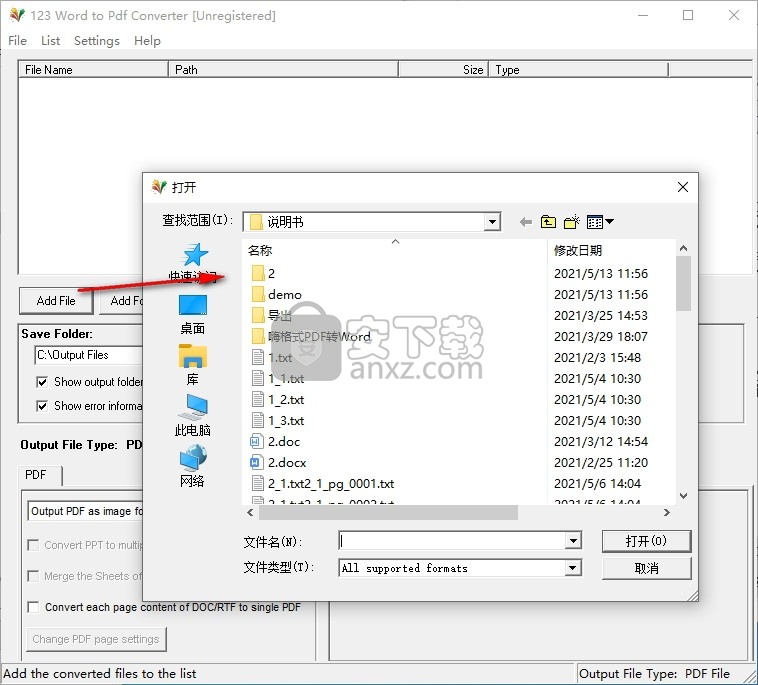This screenshot has width=758, height=685.
Task: Open 库 (Libraries) in the sidebar
Action: point(192,365)
